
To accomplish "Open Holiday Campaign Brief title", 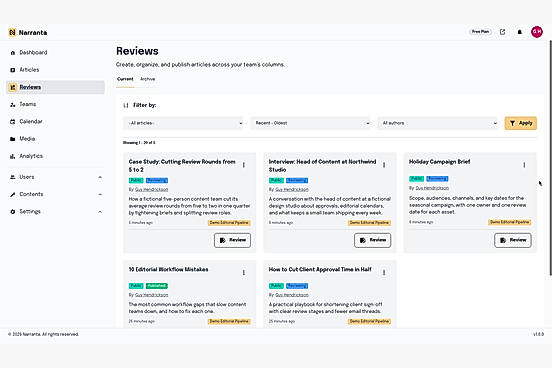I will tap(439, 162).
